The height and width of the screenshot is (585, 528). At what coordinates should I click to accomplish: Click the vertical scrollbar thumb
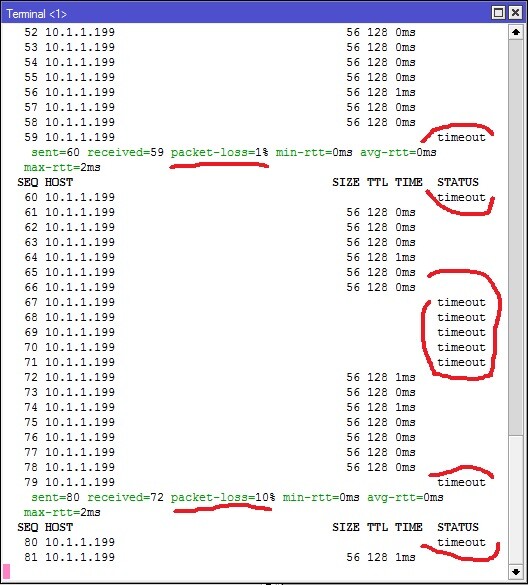(x=516, y=237)
